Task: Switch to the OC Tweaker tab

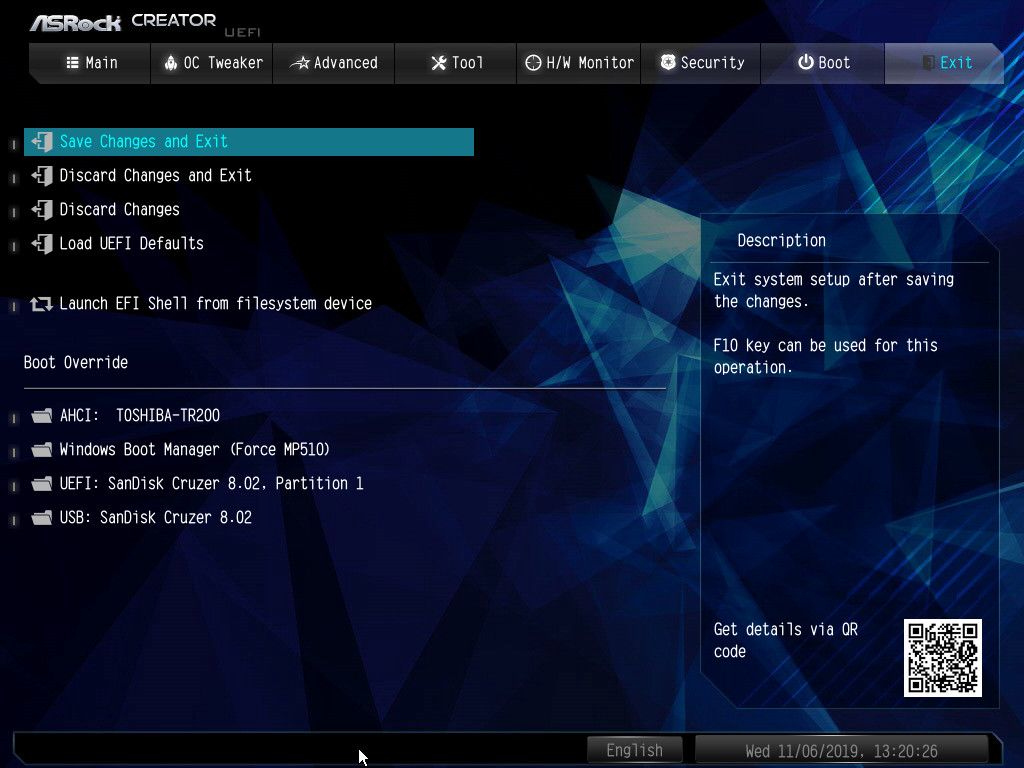Action: tap(212, 63)
